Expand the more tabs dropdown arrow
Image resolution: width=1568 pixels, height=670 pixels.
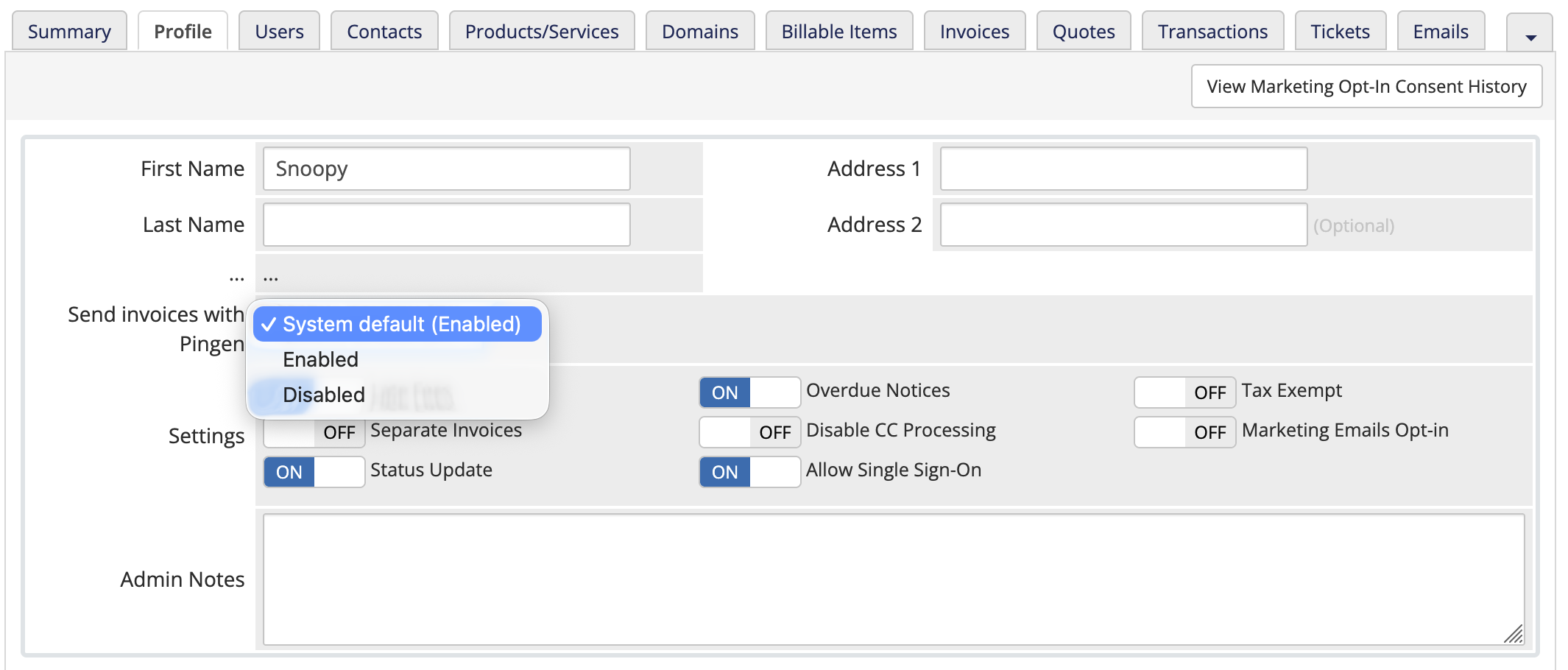pyautogui.click(x=1530, y=34)
